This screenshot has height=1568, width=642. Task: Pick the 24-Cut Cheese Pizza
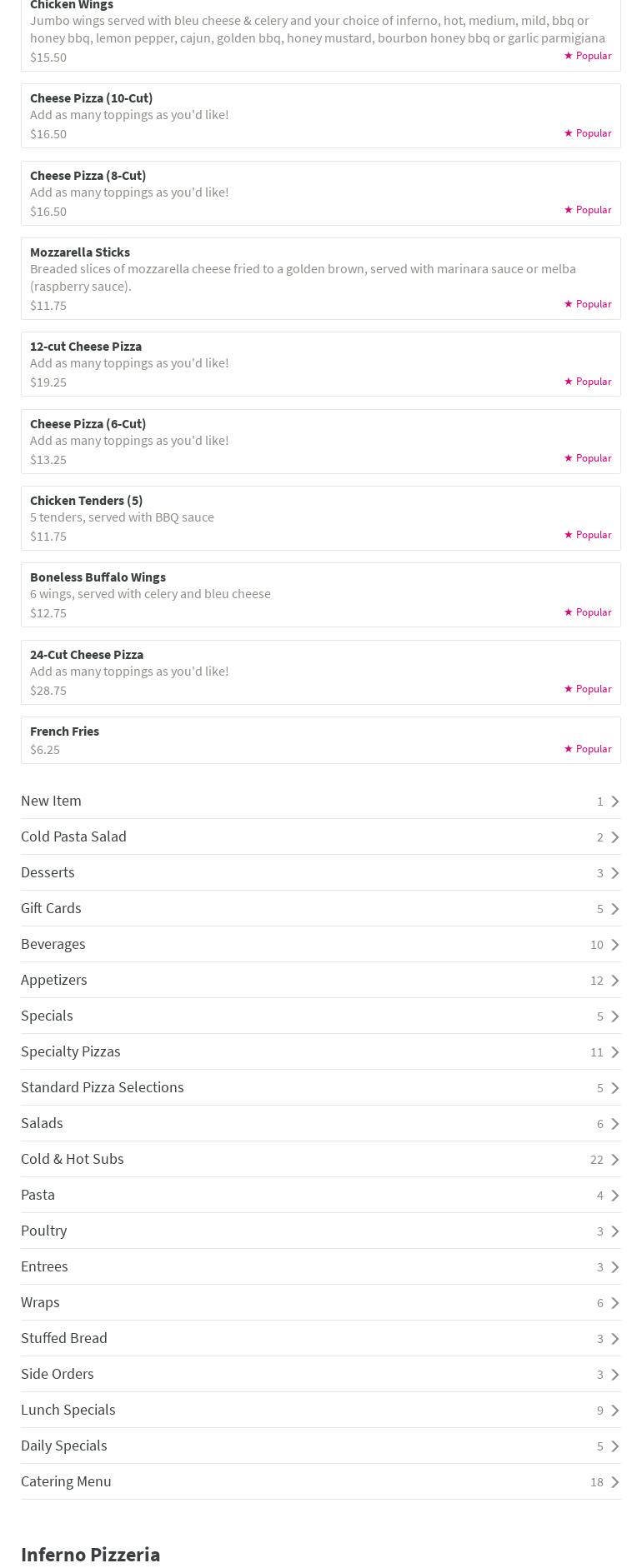(320, 672)
